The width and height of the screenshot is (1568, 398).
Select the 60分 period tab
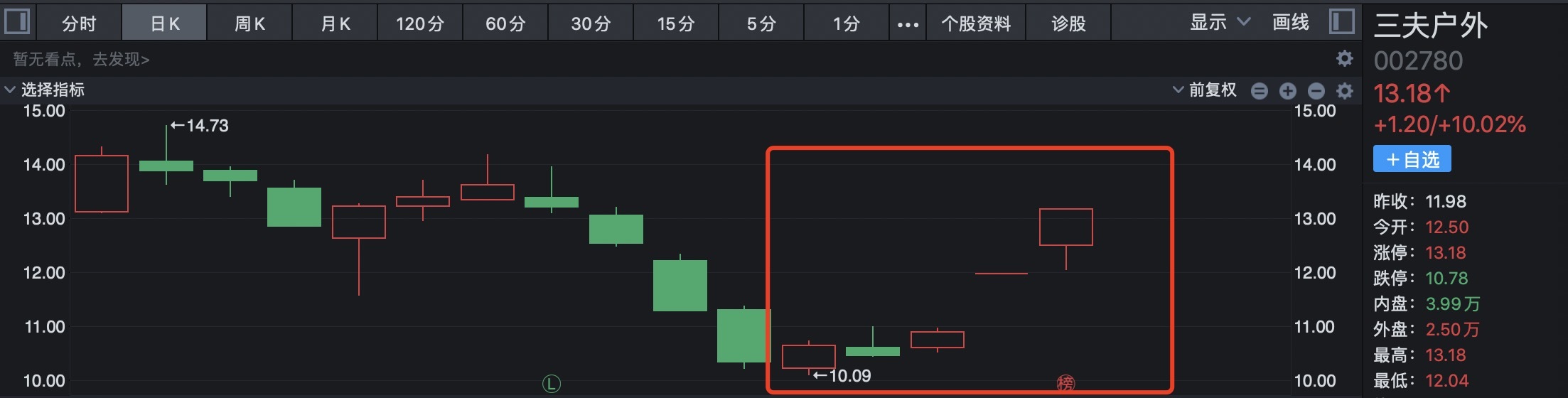pyautogui.click(x=505, y=23)
